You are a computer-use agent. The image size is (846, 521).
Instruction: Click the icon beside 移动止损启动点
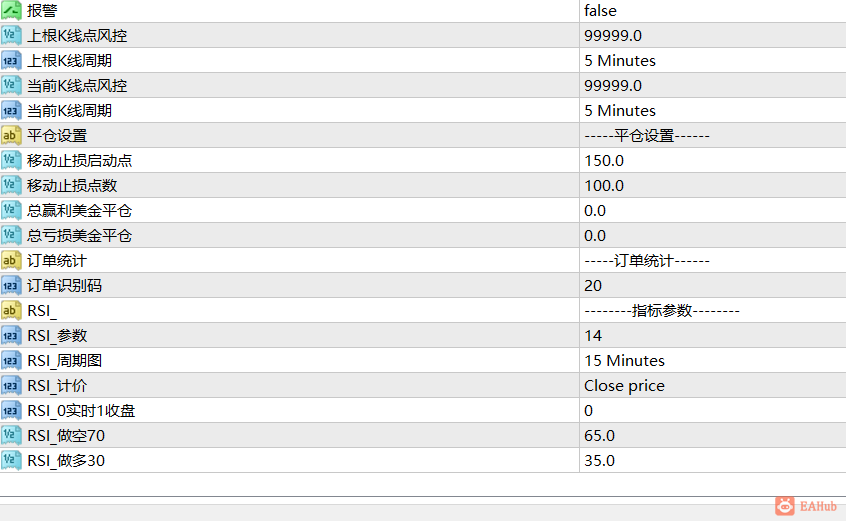coord(11,160)
